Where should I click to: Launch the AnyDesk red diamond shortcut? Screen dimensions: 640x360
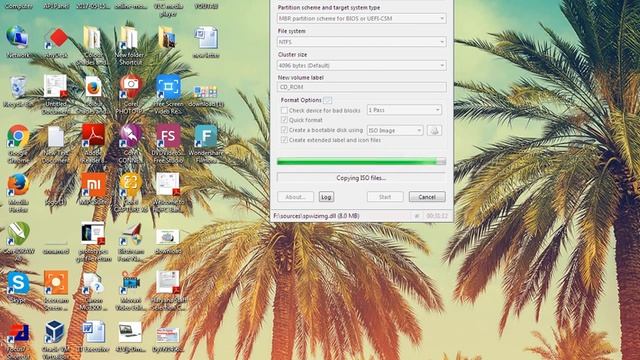(x=56, y=39)
